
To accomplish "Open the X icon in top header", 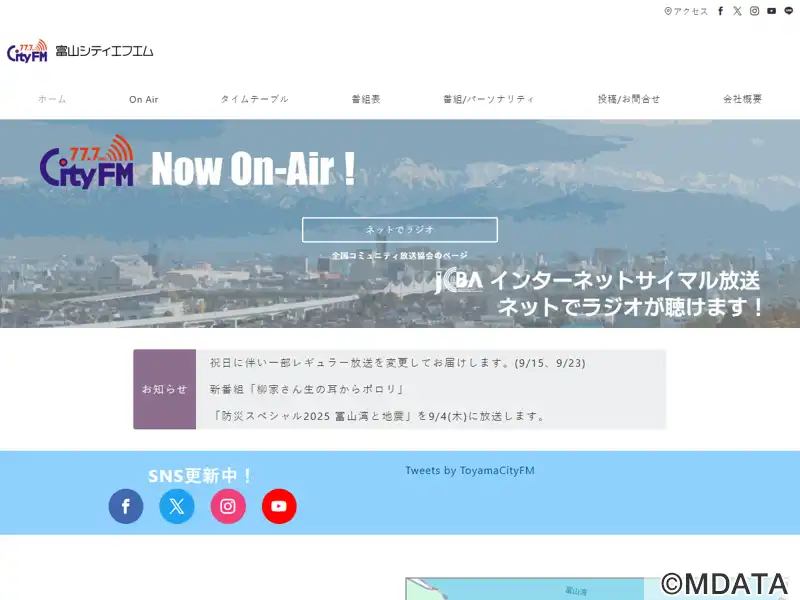I will pyautogui.click(x=737, y=11).
